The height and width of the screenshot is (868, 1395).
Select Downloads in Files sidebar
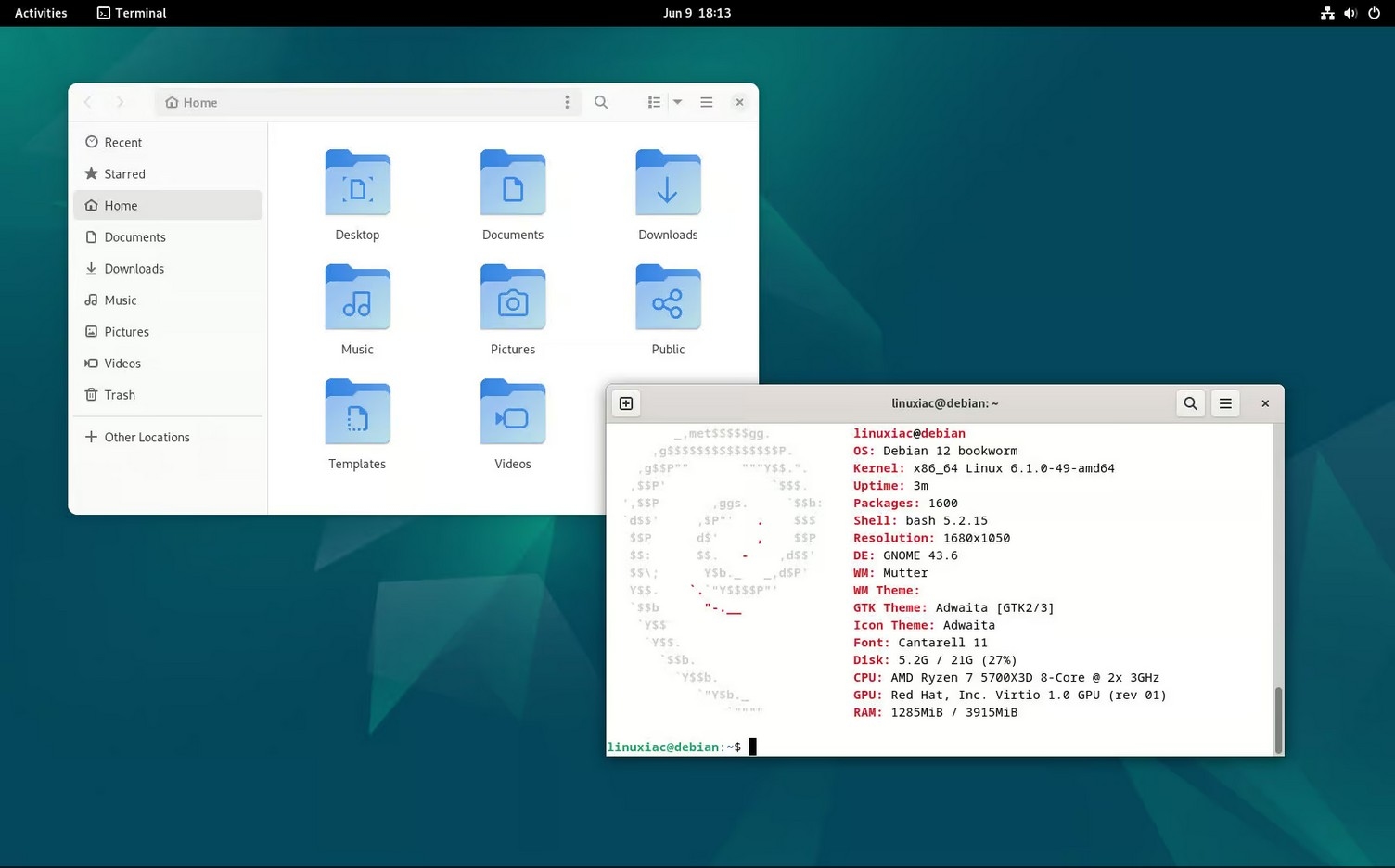click(168, 268)
